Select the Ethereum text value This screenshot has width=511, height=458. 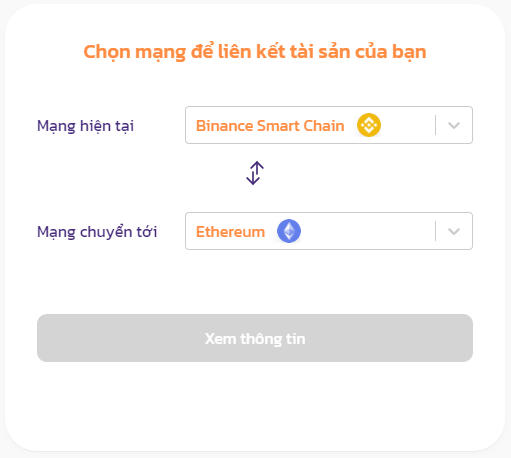tap(230, 232)
